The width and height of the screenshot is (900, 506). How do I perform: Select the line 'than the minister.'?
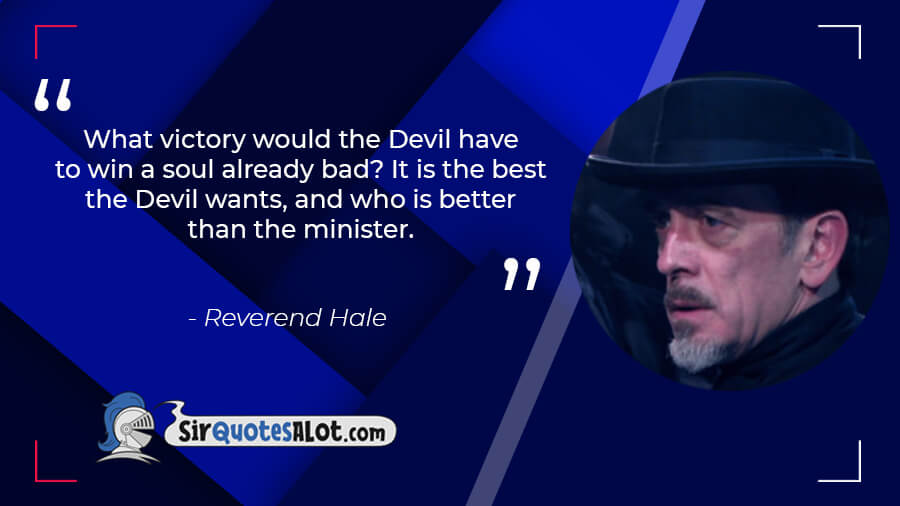click(301, 229)
